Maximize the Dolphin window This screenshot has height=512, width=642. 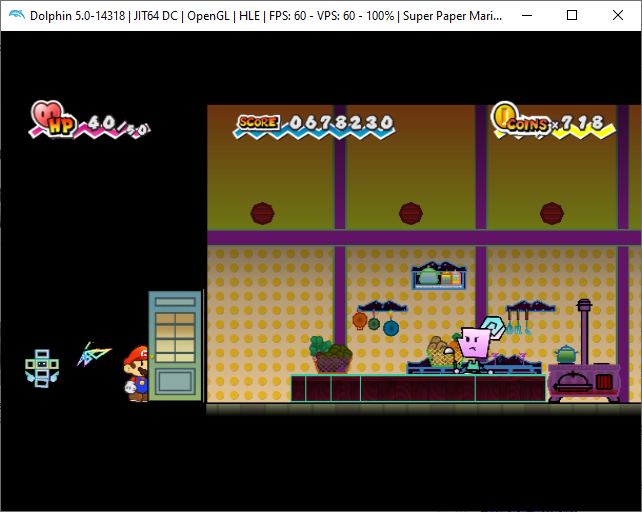pyautogui.click(x=572, y=16)
